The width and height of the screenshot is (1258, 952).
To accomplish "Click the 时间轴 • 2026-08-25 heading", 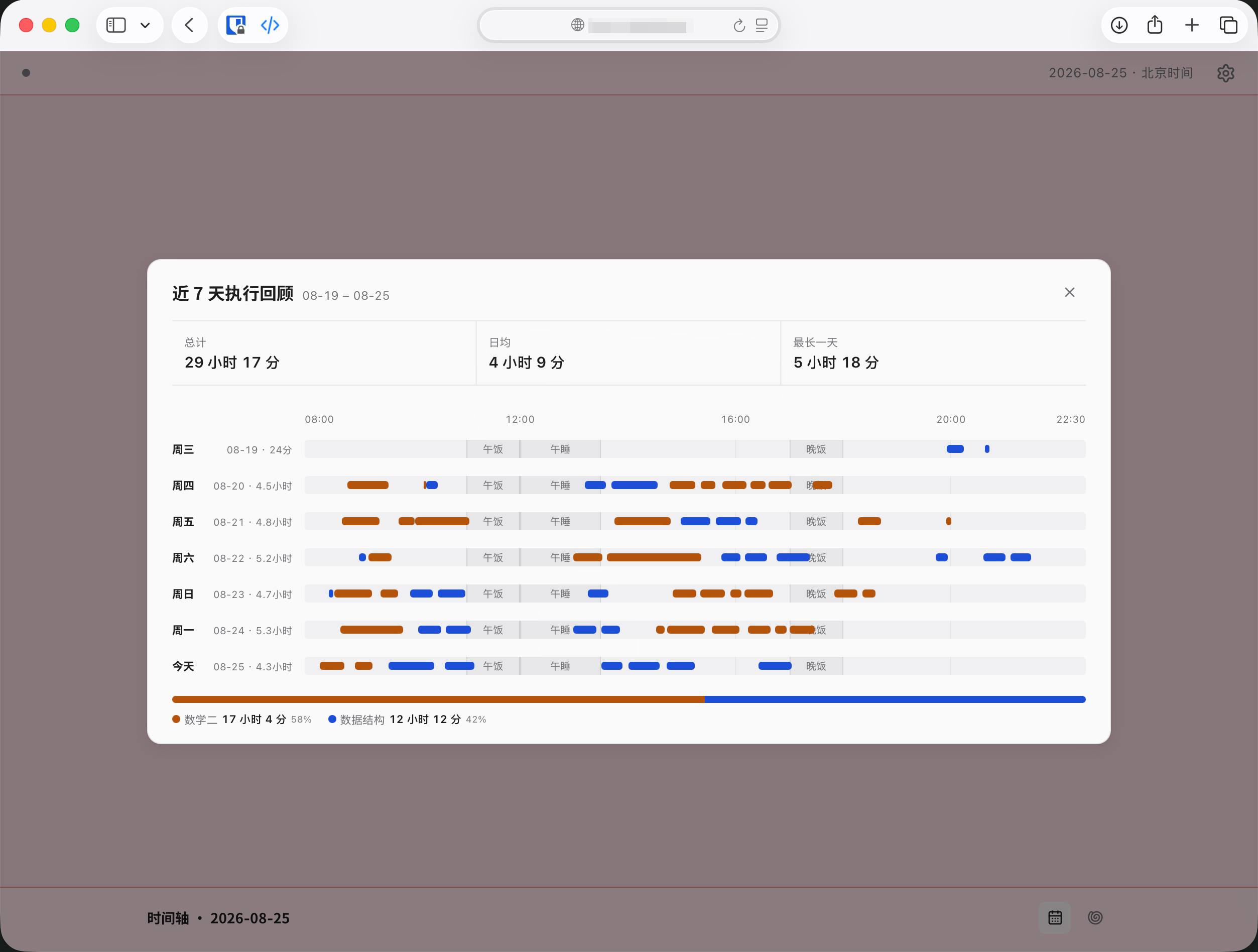I will click(218, 918).
